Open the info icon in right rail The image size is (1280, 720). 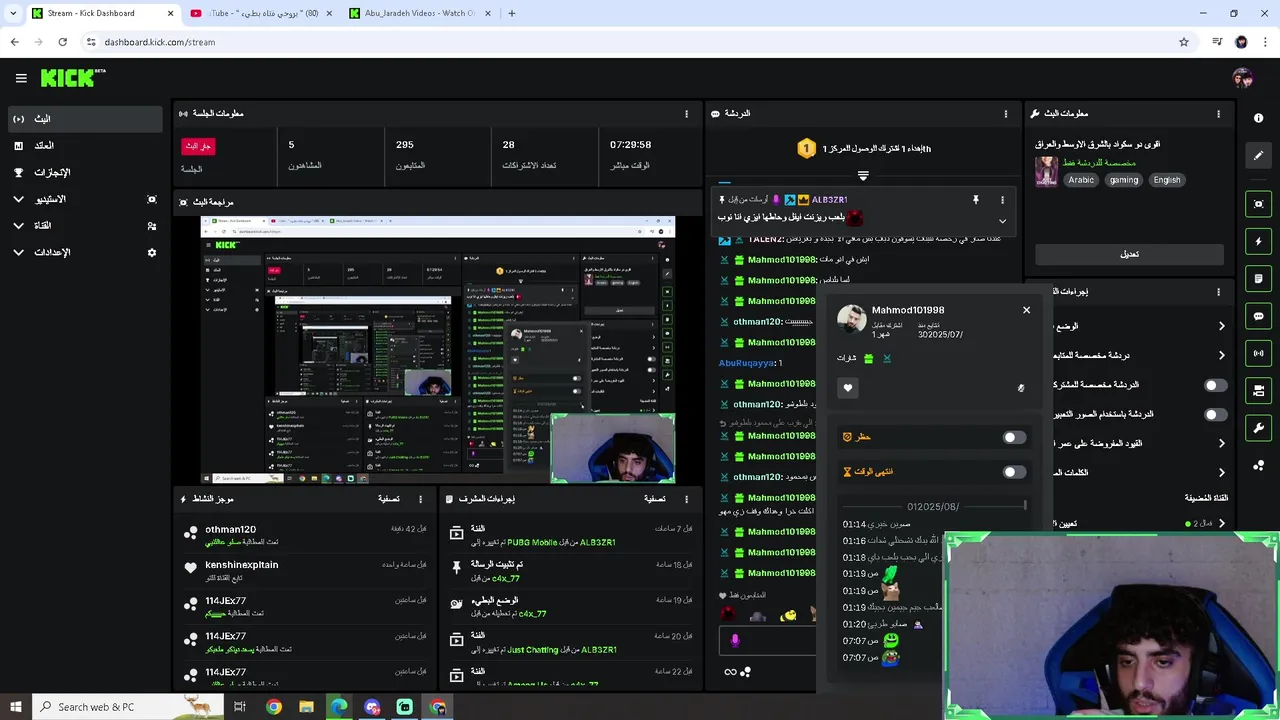coord(1258,118)
